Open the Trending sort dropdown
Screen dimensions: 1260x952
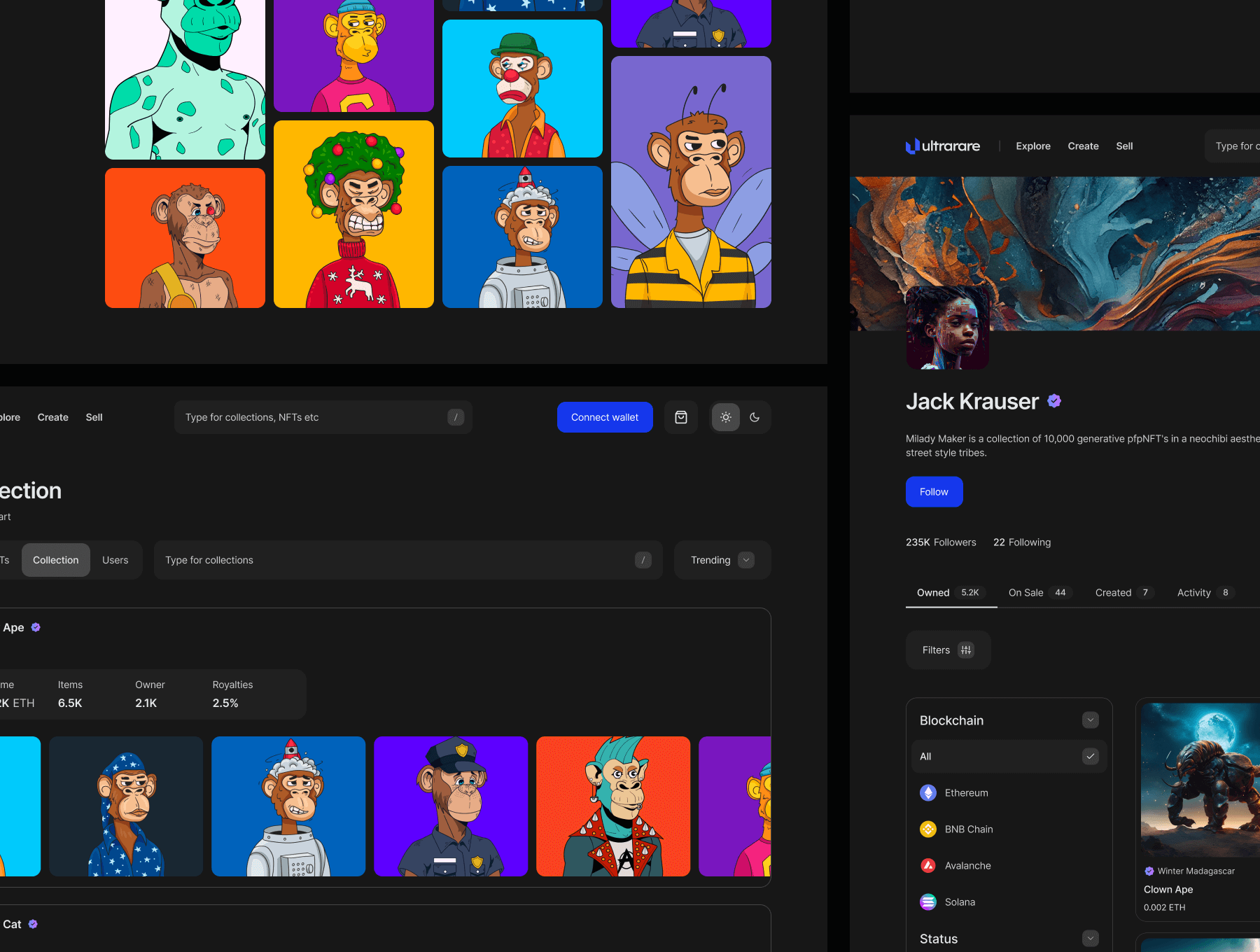722,560
